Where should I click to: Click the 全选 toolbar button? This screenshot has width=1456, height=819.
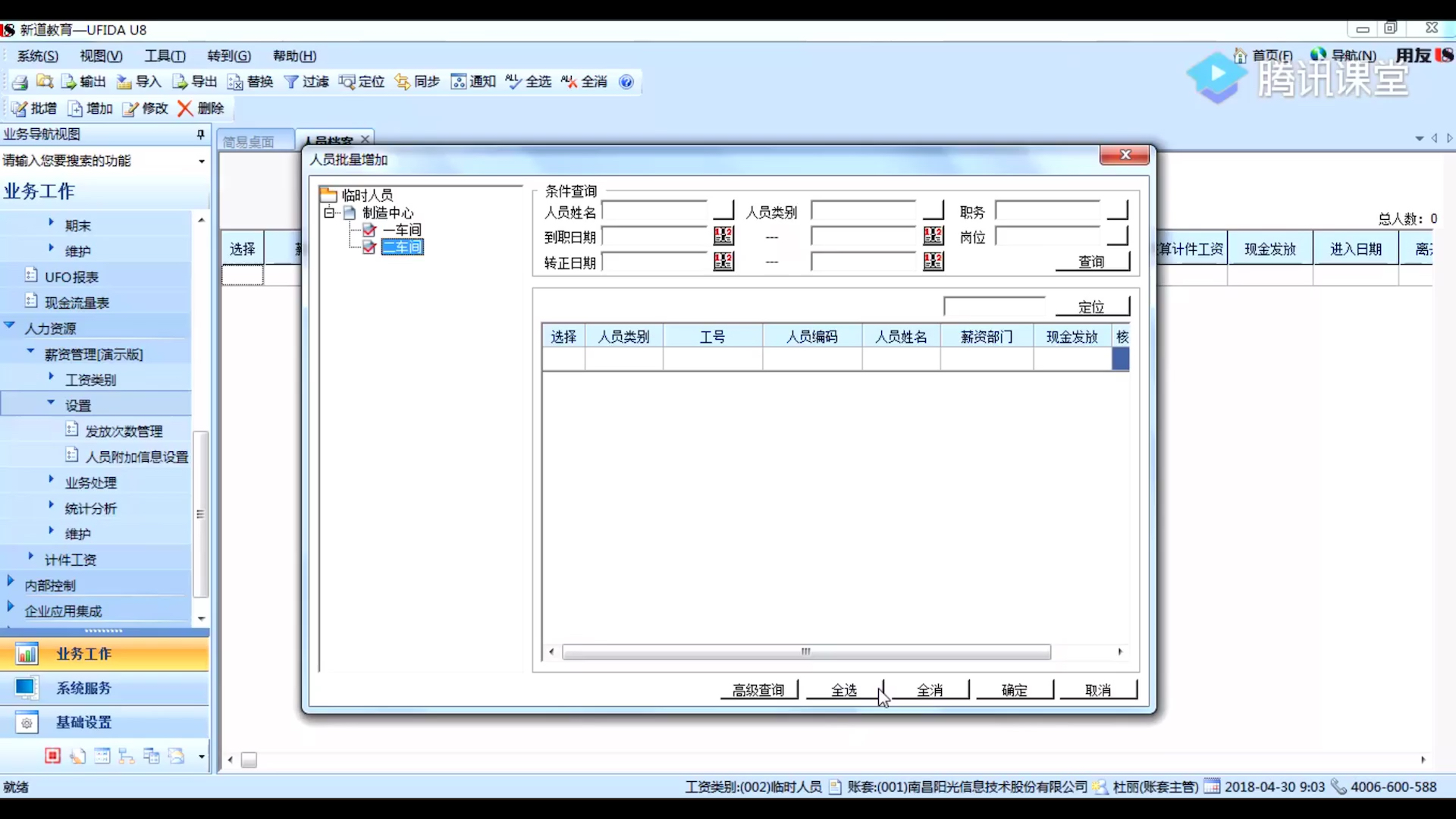click(x=529, y=82)
